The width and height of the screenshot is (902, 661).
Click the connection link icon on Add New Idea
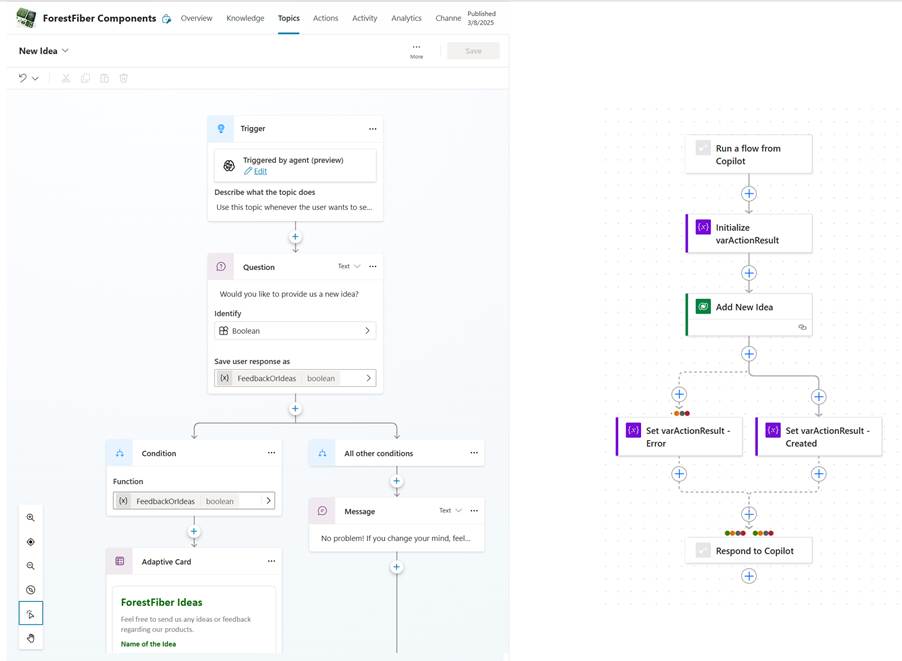(801, 327)
